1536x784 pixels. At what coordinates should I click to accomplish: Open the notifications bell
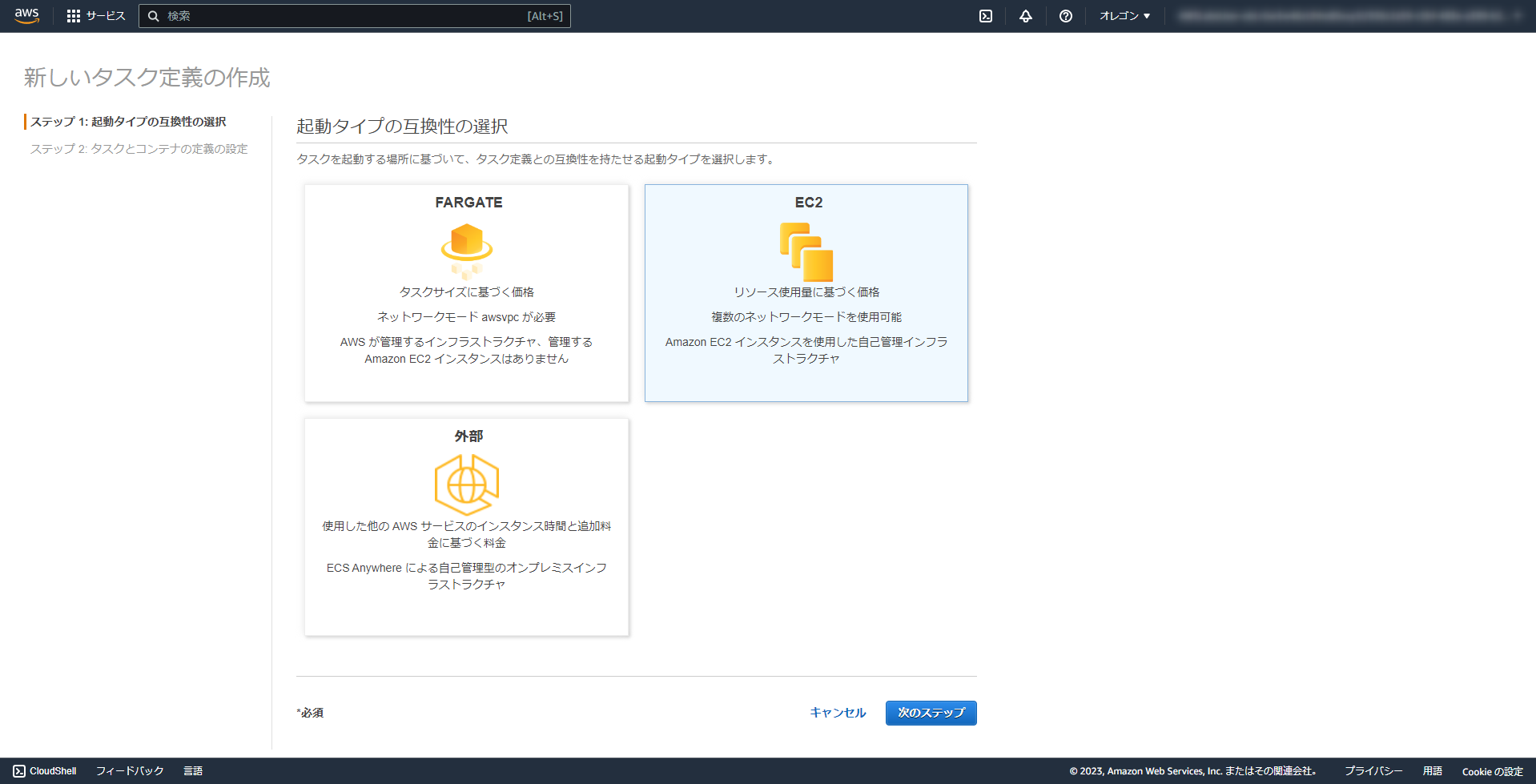coord(1026,15)
